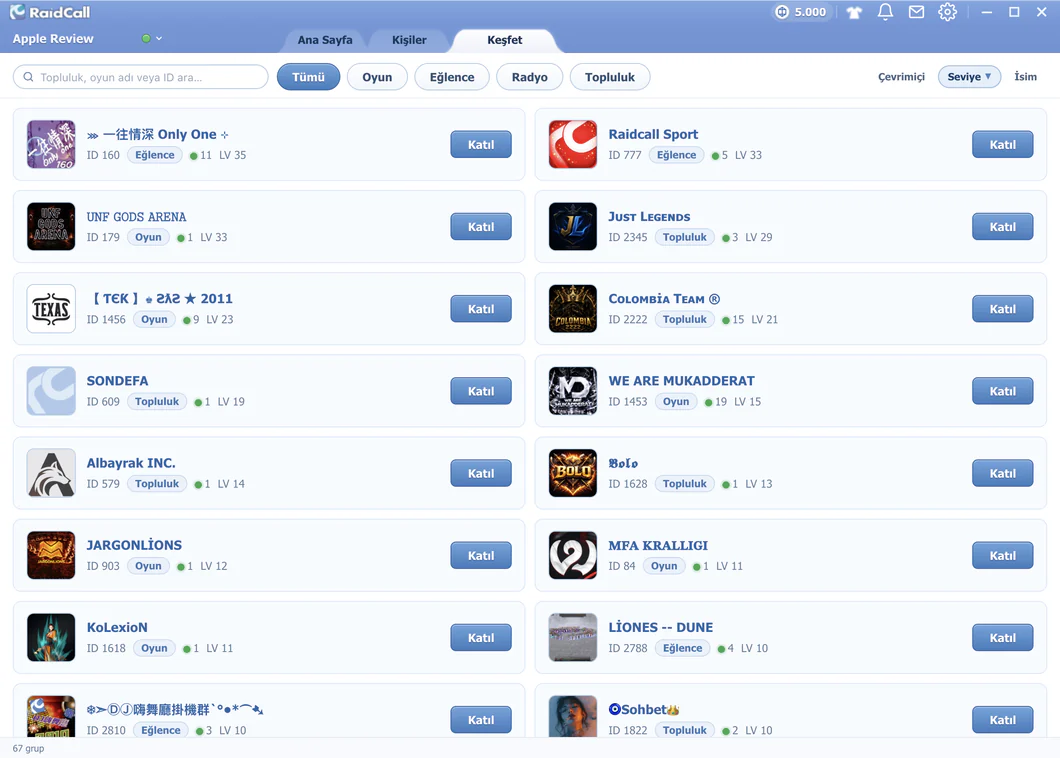Click the RaidCall logo icon
Image resolution: width=1060 pixels, height=758 pixels.
pos(17,11)
